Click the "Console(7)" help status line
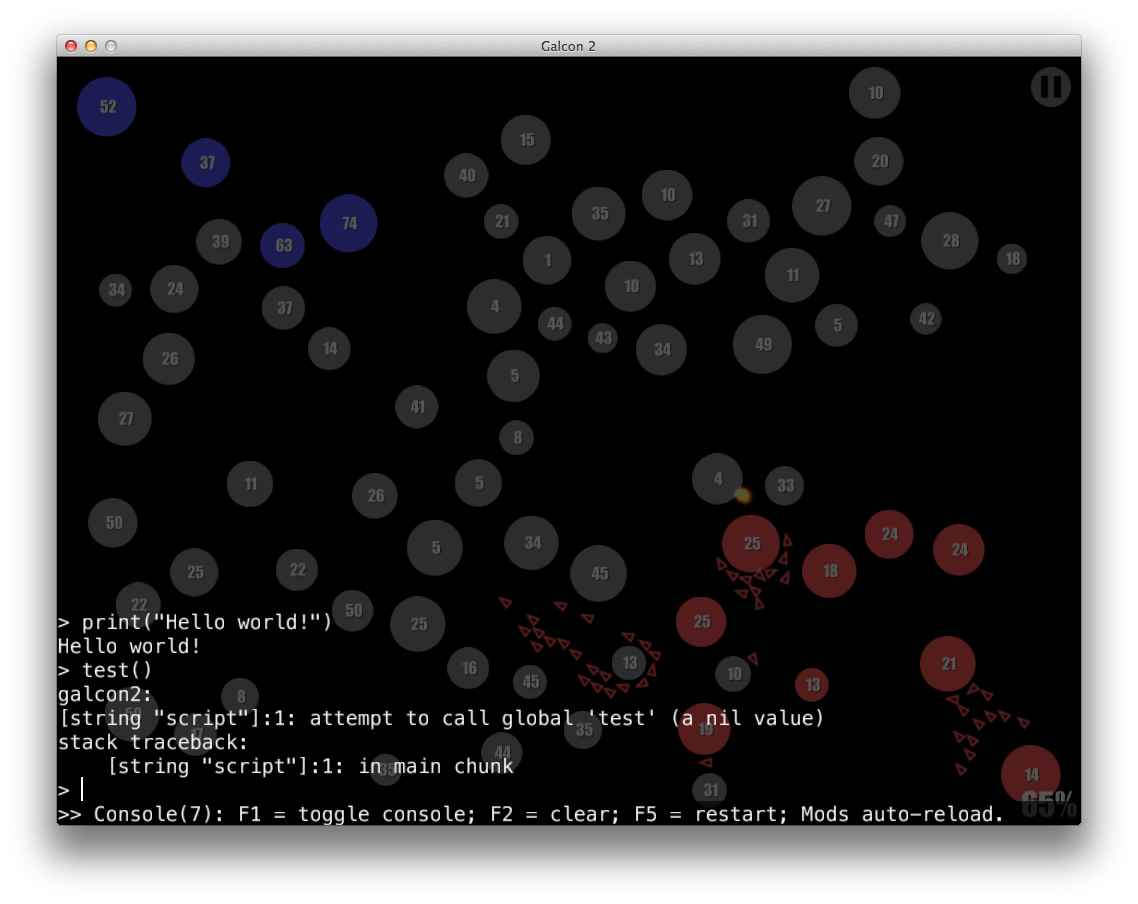This screenshot has width=1138, height=904. coord(531,814)
